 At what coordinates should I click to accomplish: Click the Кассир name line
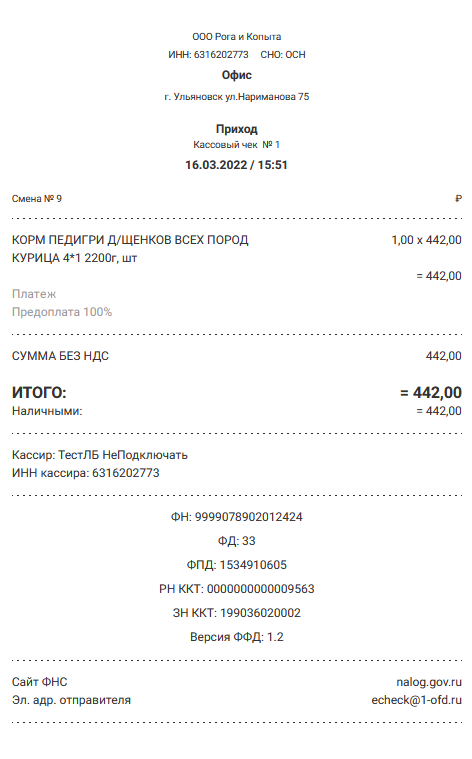pos(100,455)
